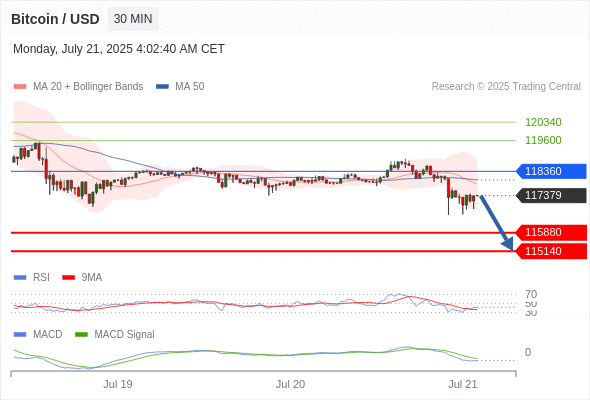This screenshot has width=590, height=400.
Task: Select the 117379 current price tag
Action: coord(551,195)
